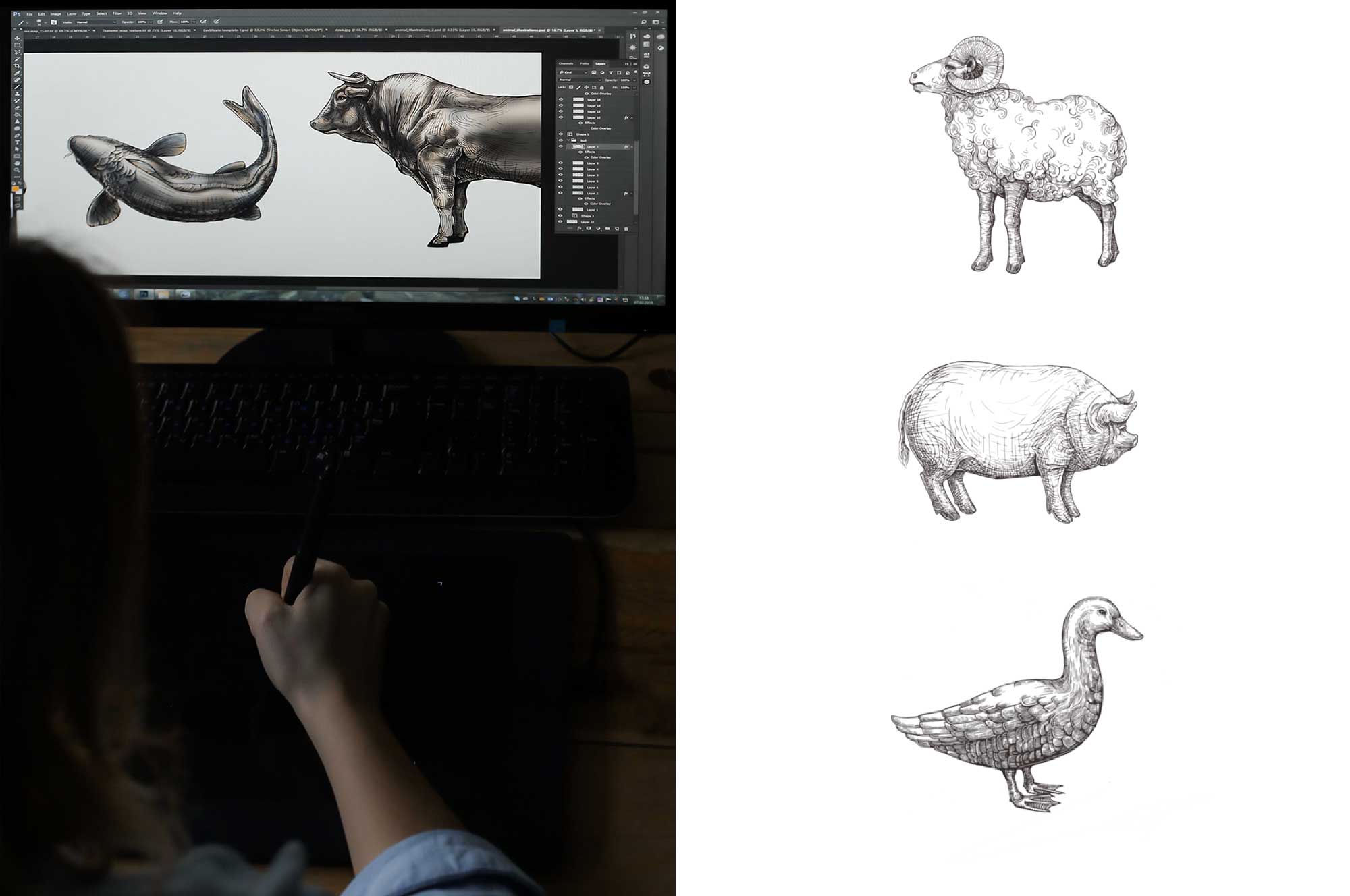Collapse effects arrow next to Layer 2 fx
Image resolution: width=1350 pixels, height=896 pixels.
tap(632, 194)
